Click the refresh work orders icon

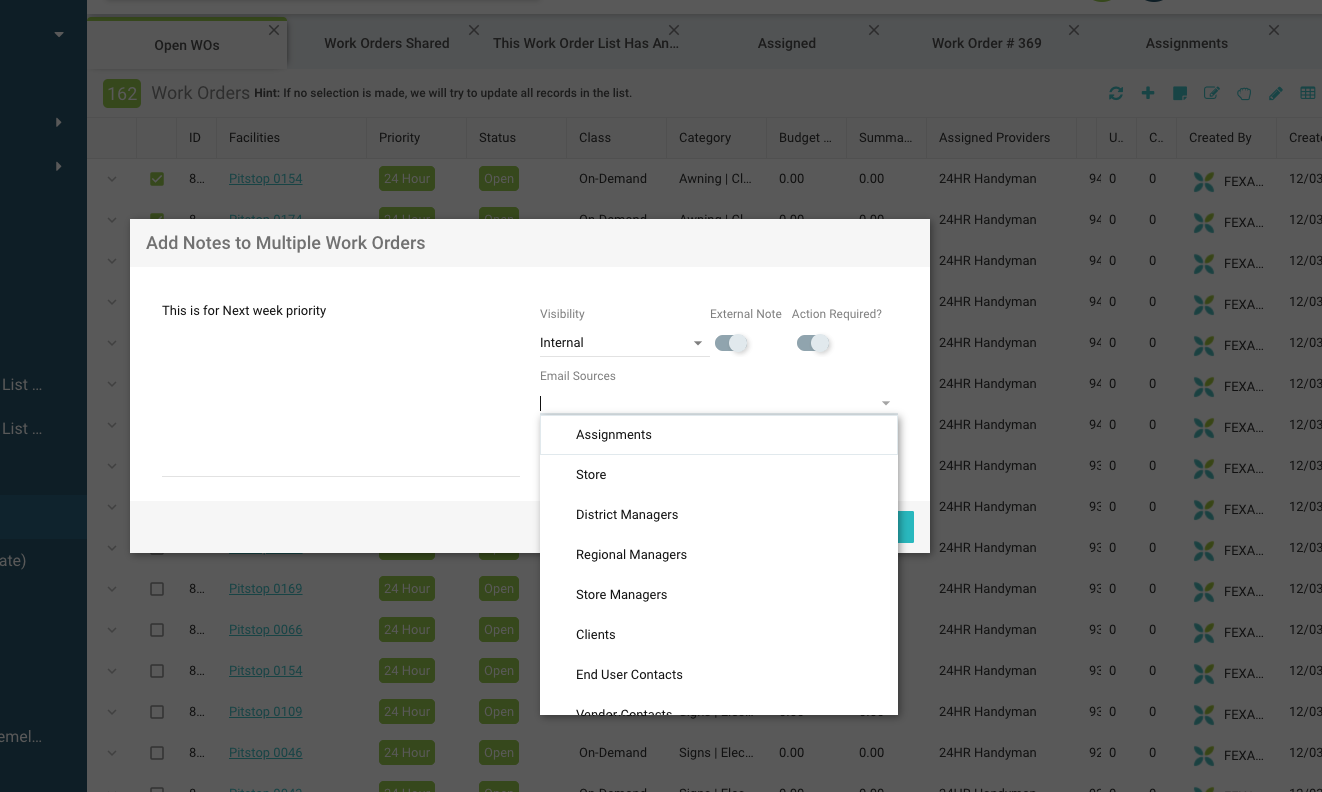(1116, 93)
